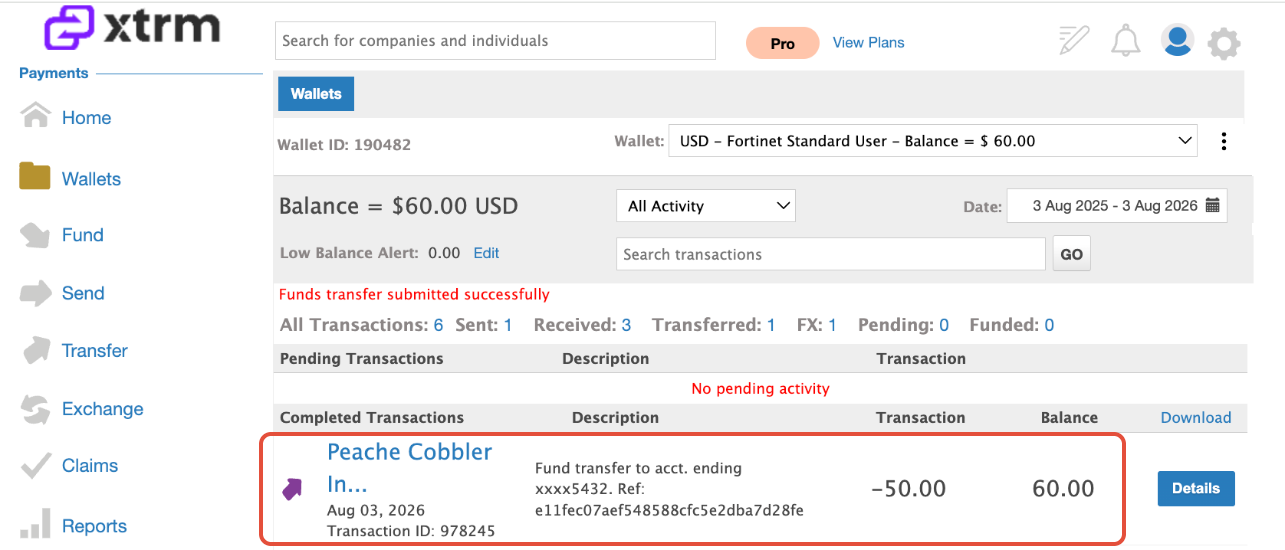Click the Reports bar chart icon

click(35, 523)
